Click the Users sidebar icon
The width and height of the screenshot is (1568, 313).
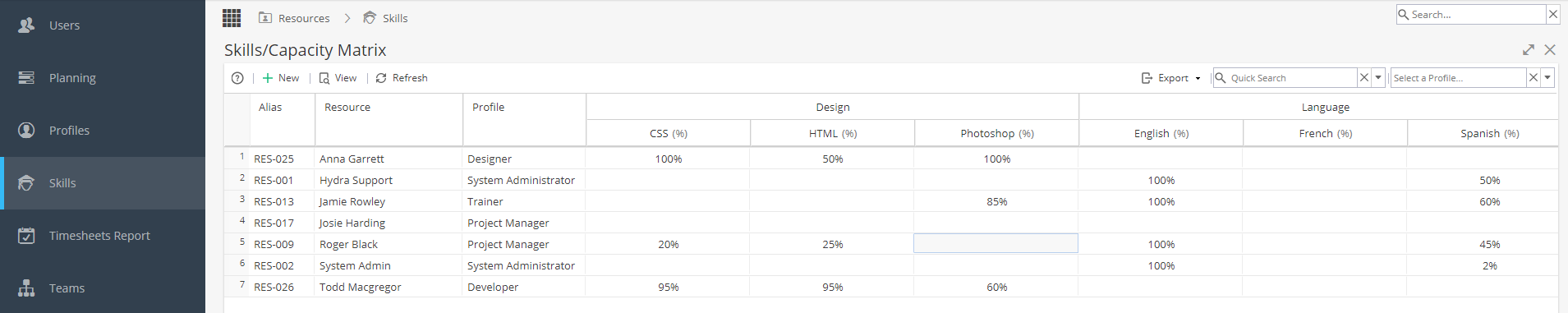[26, 25]
